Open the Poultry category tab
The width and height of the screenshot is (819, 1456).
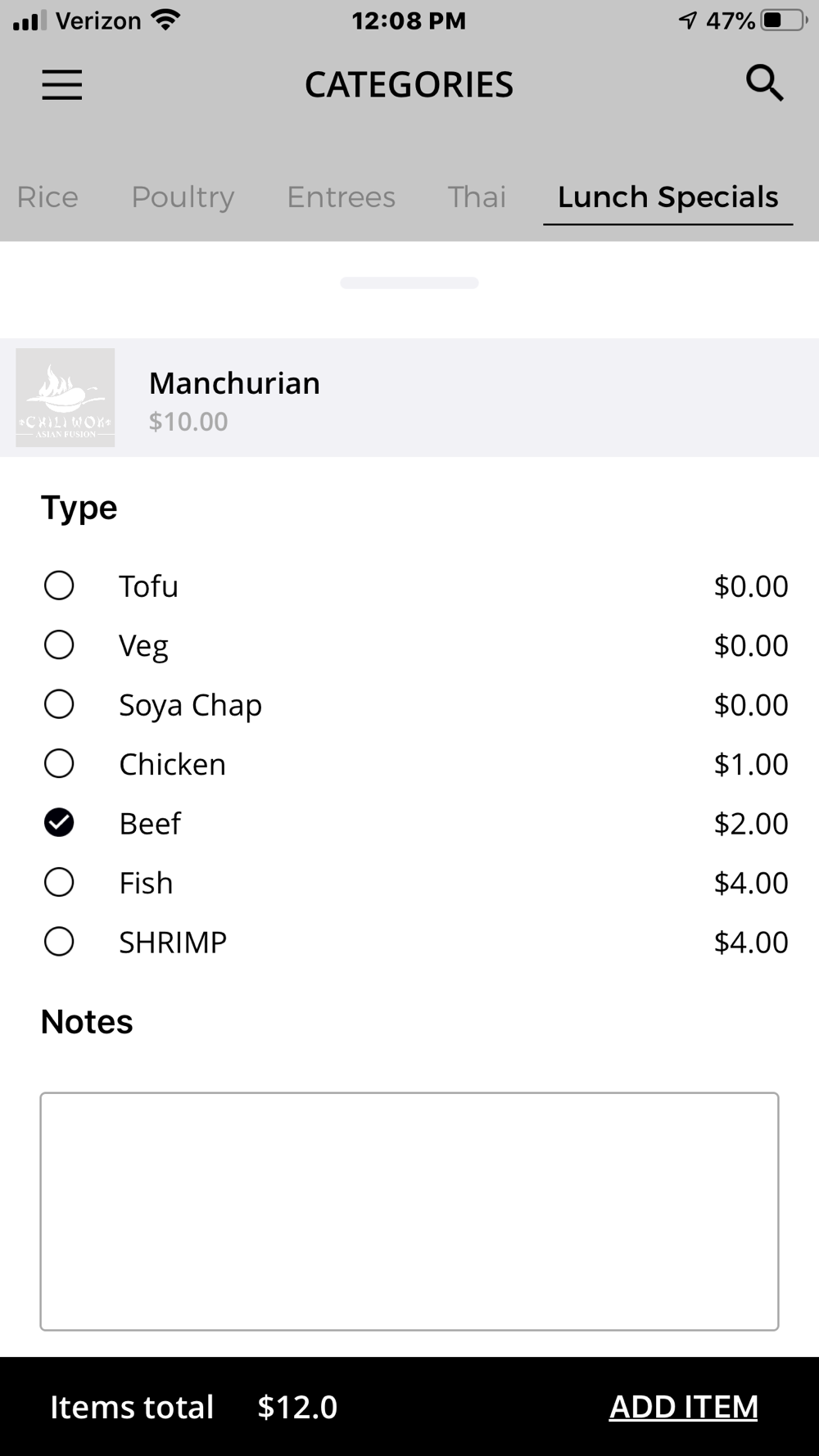pos(183,197)
